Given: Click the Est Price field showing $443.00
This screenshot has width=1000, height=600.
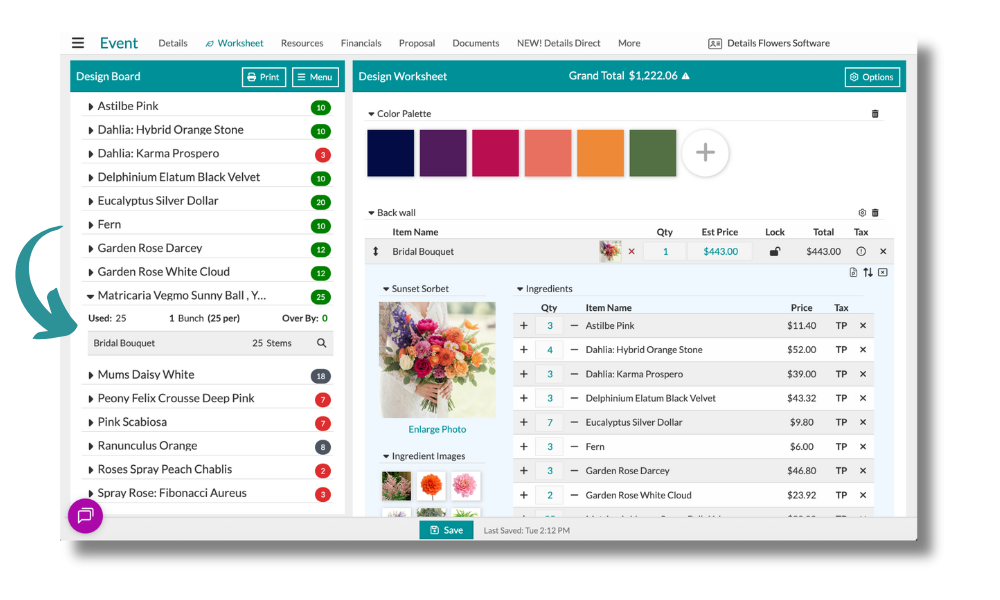Looking at the screenshot, I should 720,252.
